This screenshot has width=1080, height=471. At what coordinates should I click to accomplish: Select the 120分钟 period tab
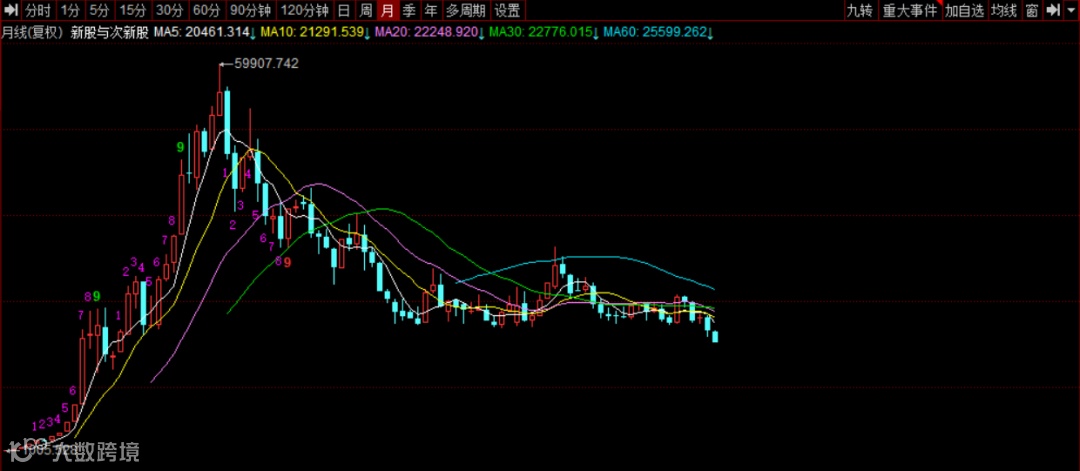[x=305, y=10]
